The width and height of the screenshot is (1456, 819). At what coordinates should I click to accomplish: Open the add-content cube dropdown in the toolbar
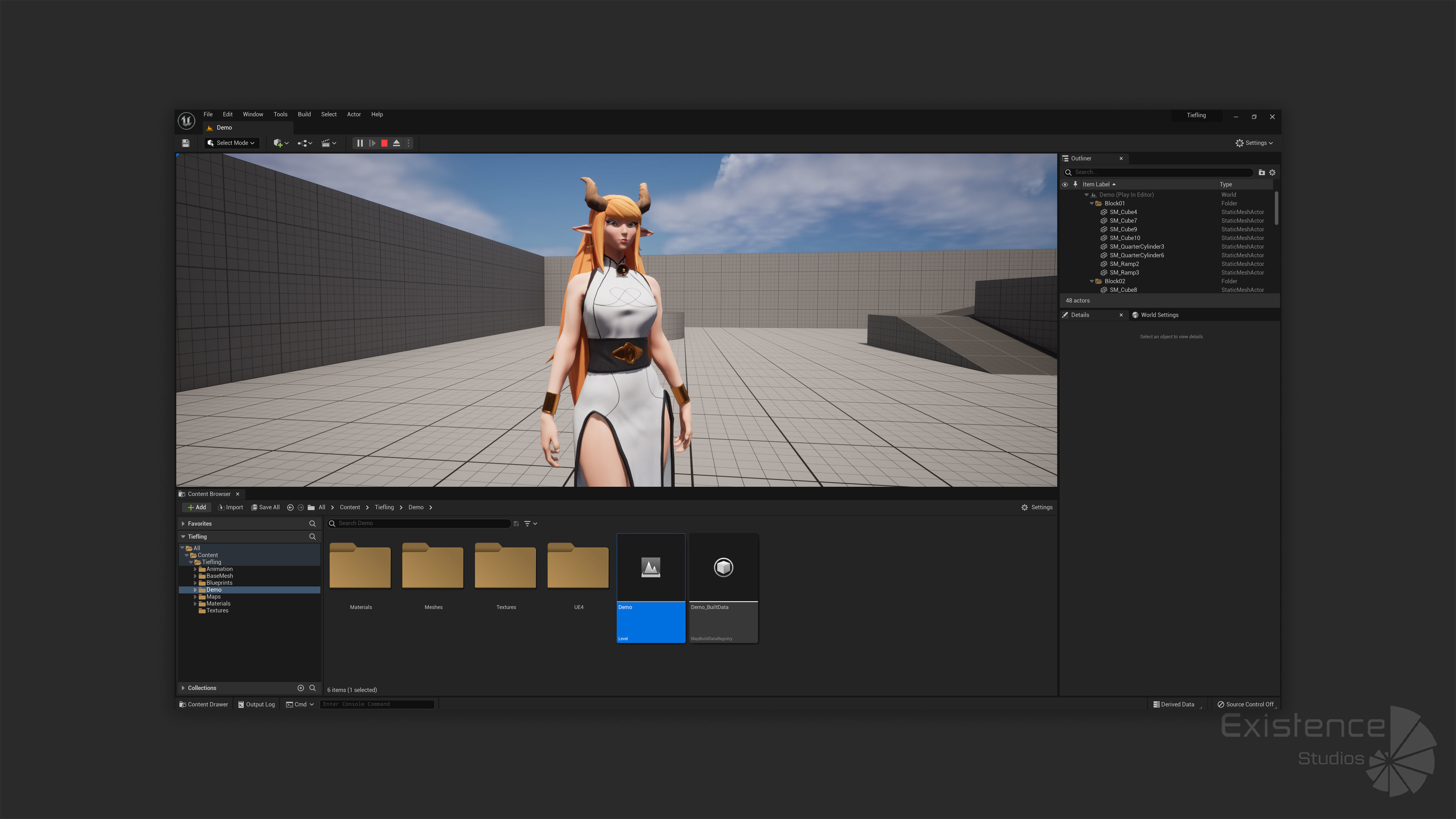[x=281, y=143]
